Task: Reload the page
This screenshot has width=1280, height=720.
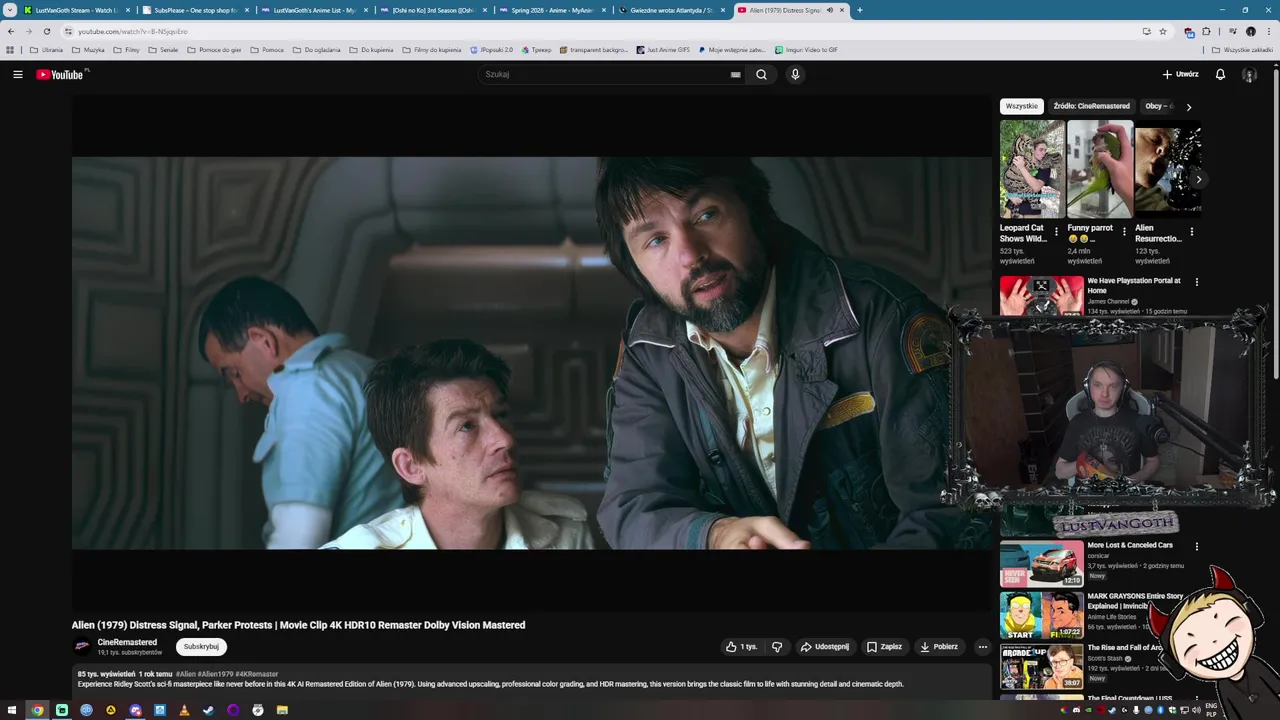Action: (46, 31)
